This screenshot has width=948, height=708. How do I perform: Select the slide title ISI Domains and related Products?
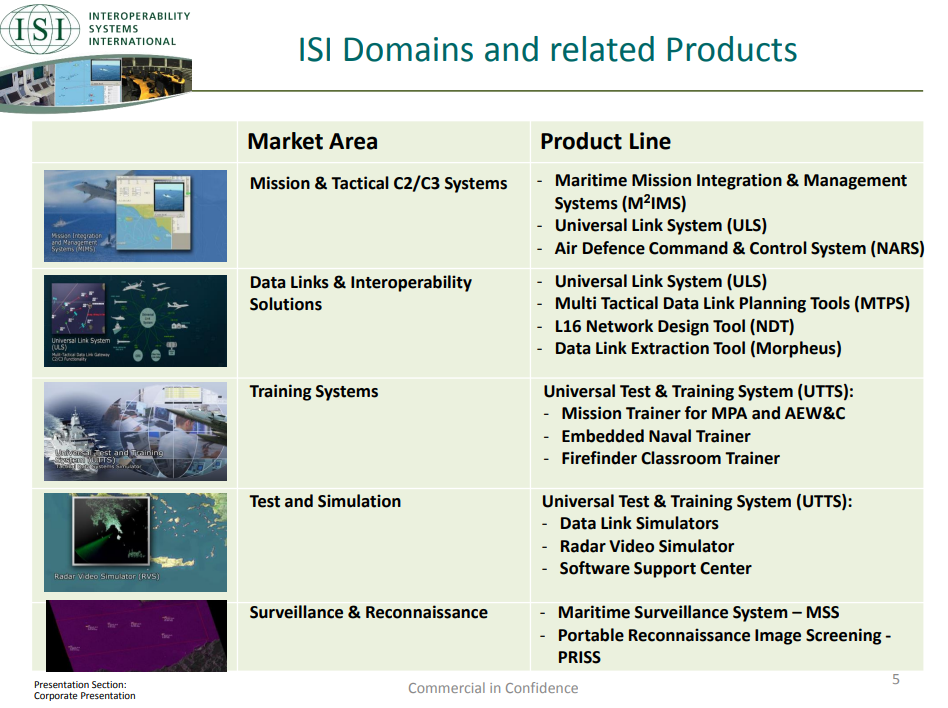(547, 50)
